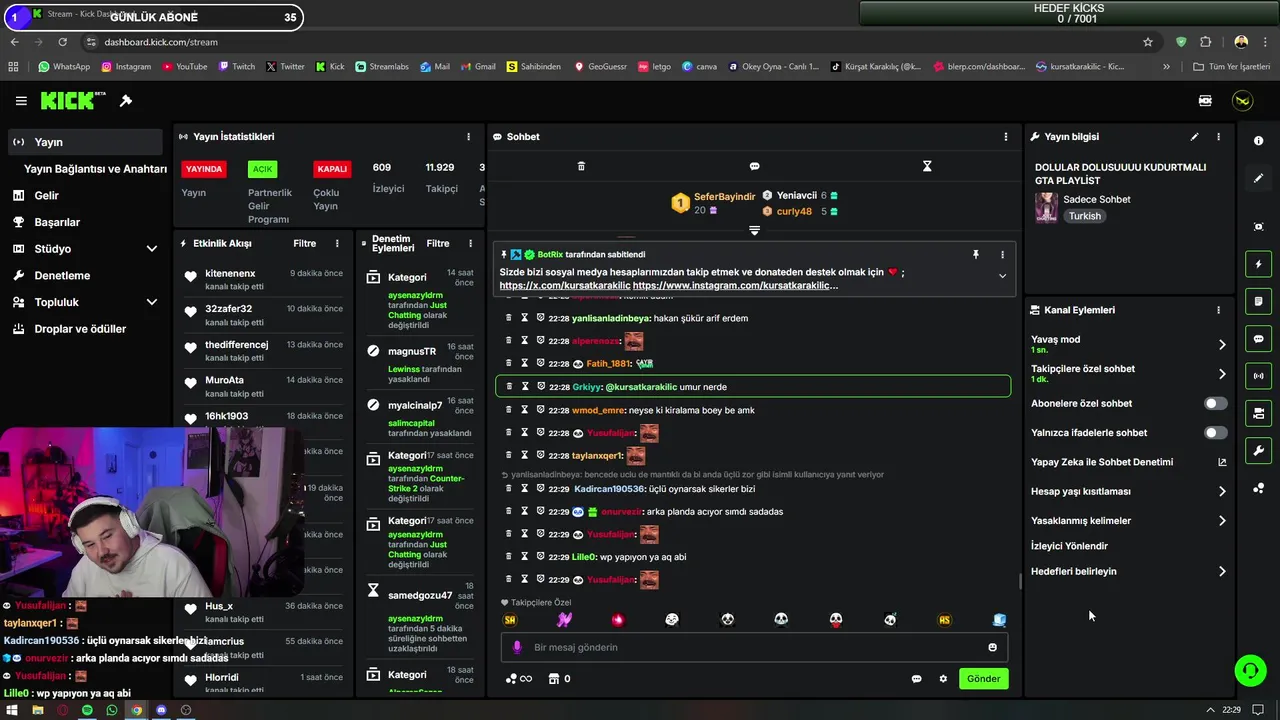Open Filtre in Etkinlik Akışı panel
Image resolution: width=1280 pixels, height=720 pixels.
point(304,243)
